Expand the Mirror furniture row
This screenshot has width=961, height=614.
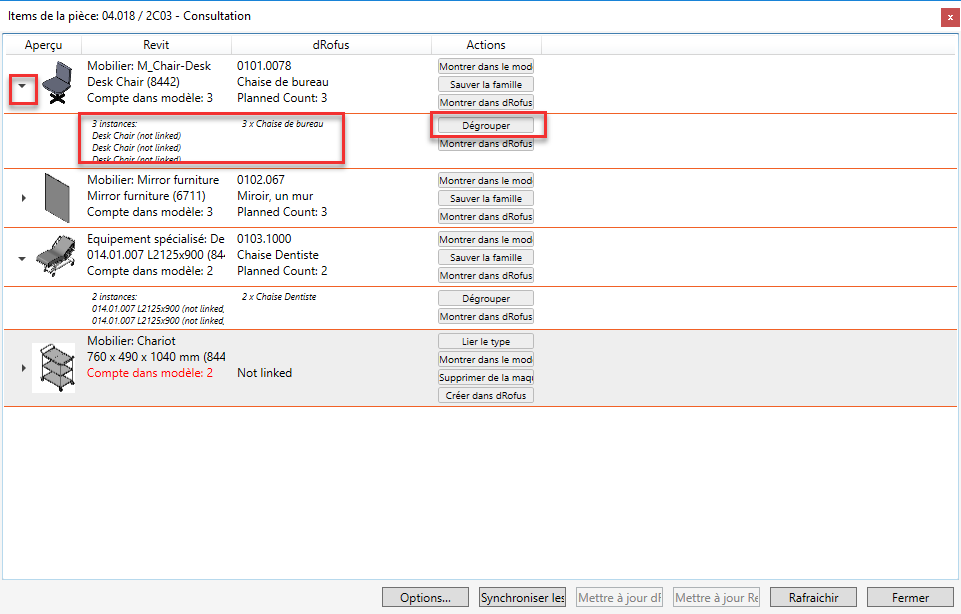click(23, 198)
